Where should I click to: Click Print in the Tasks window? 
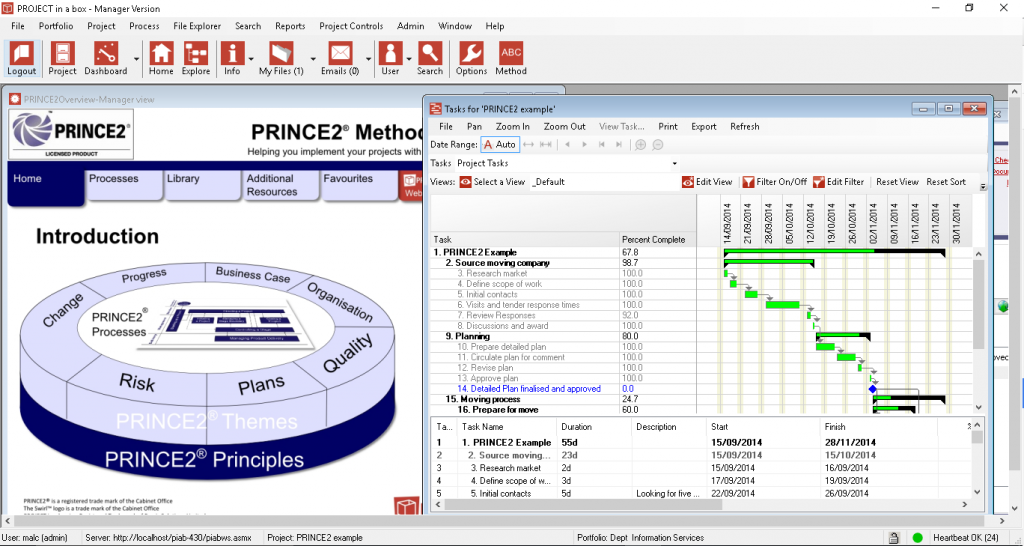coord(668,127)
